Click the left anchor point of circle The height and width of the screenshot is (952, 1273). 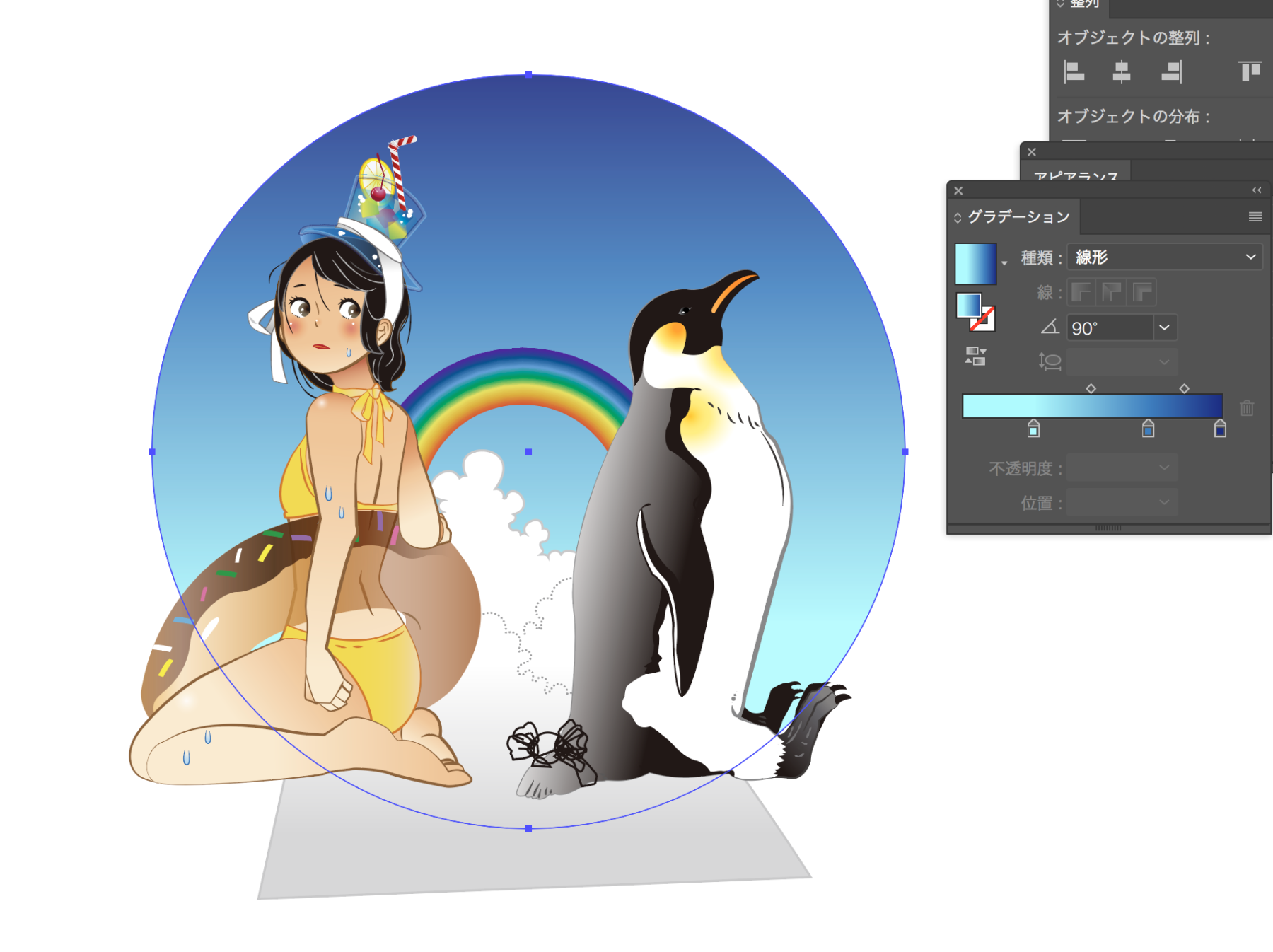pos(152,452)
